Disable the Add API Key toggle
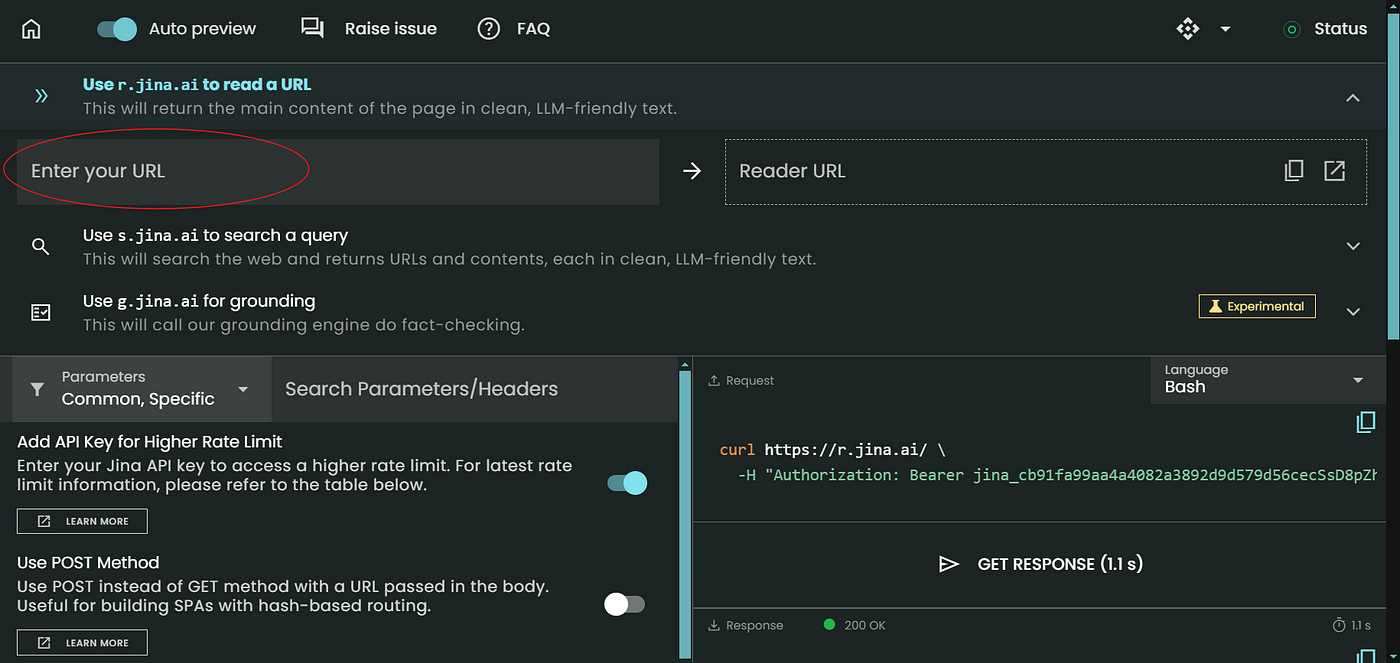1400x663 pixels. (627, 483)
